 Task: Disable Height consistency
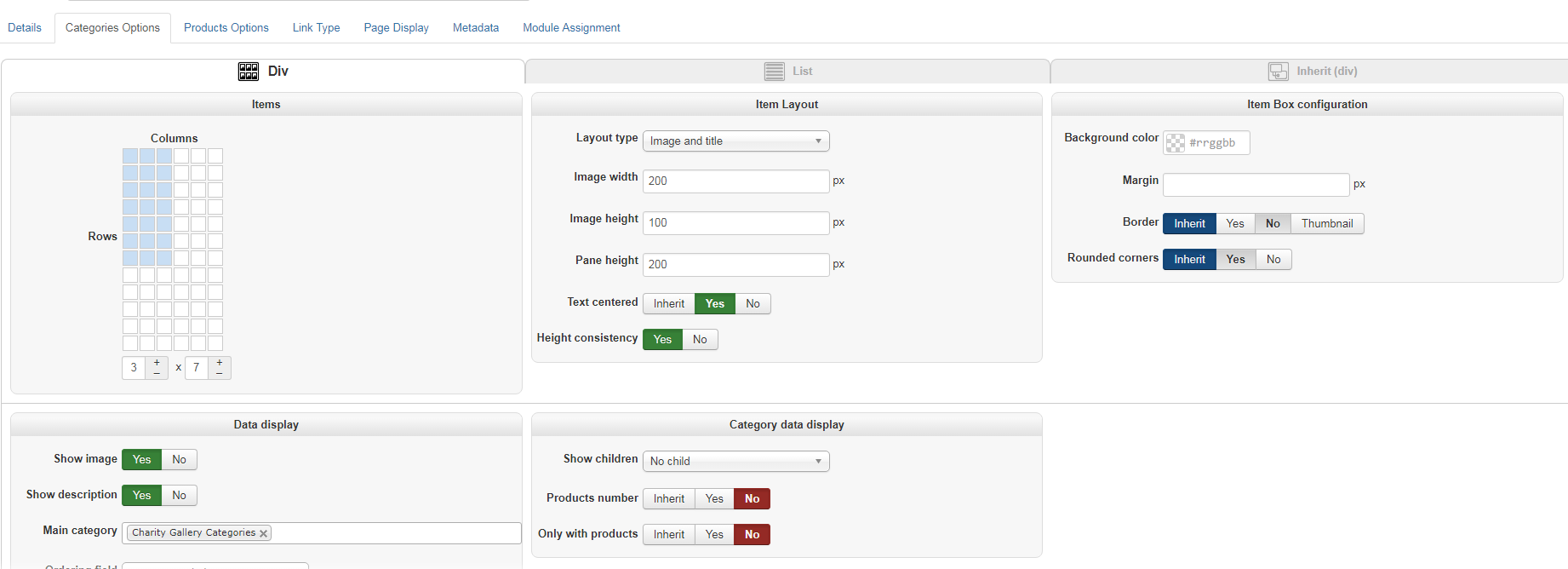tap(700, 340)
